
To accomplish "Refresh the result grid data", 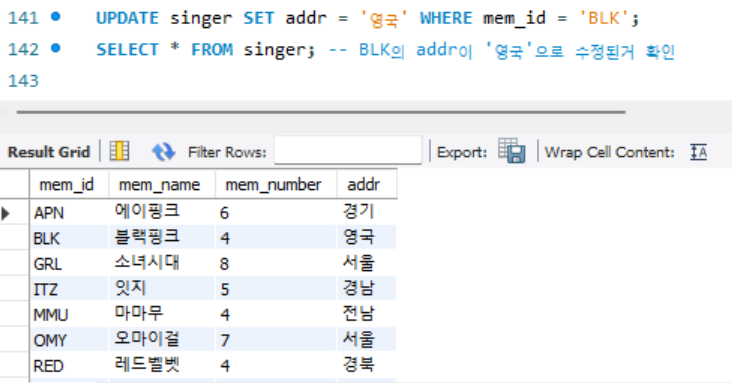I will pos(163,152).
